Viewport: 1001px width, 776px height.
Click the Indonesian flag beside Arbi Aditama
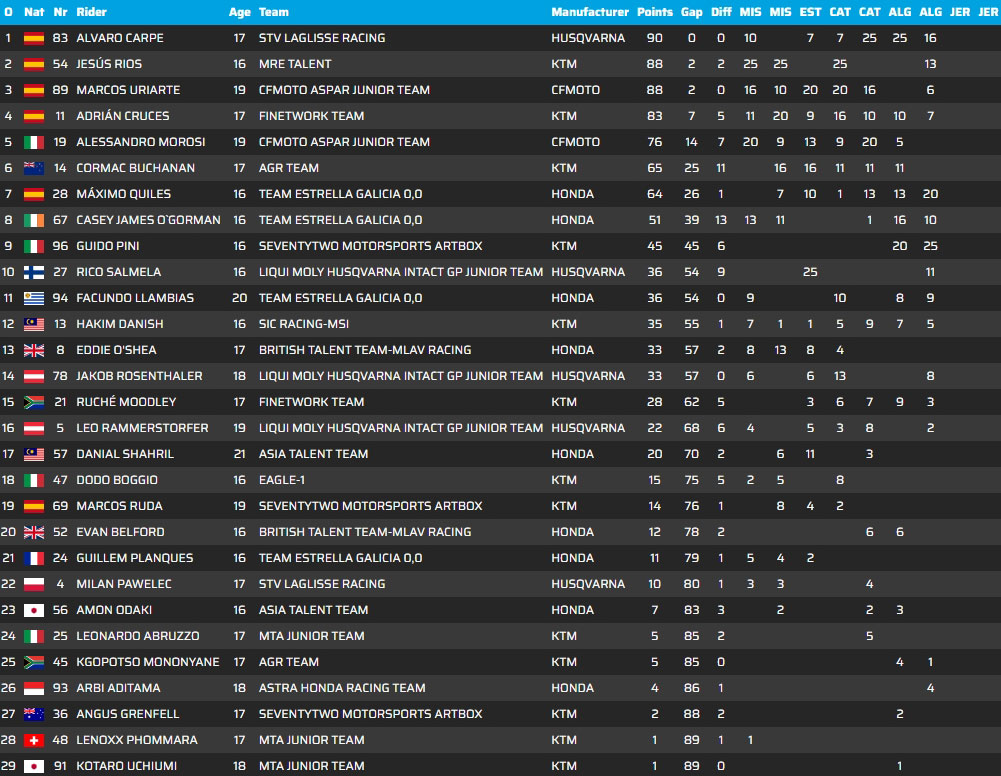pyautogui.click(x=34, y=688)
